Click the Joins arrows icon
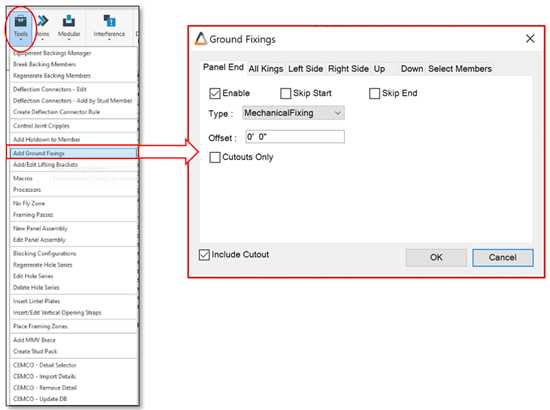 [43, 21]
